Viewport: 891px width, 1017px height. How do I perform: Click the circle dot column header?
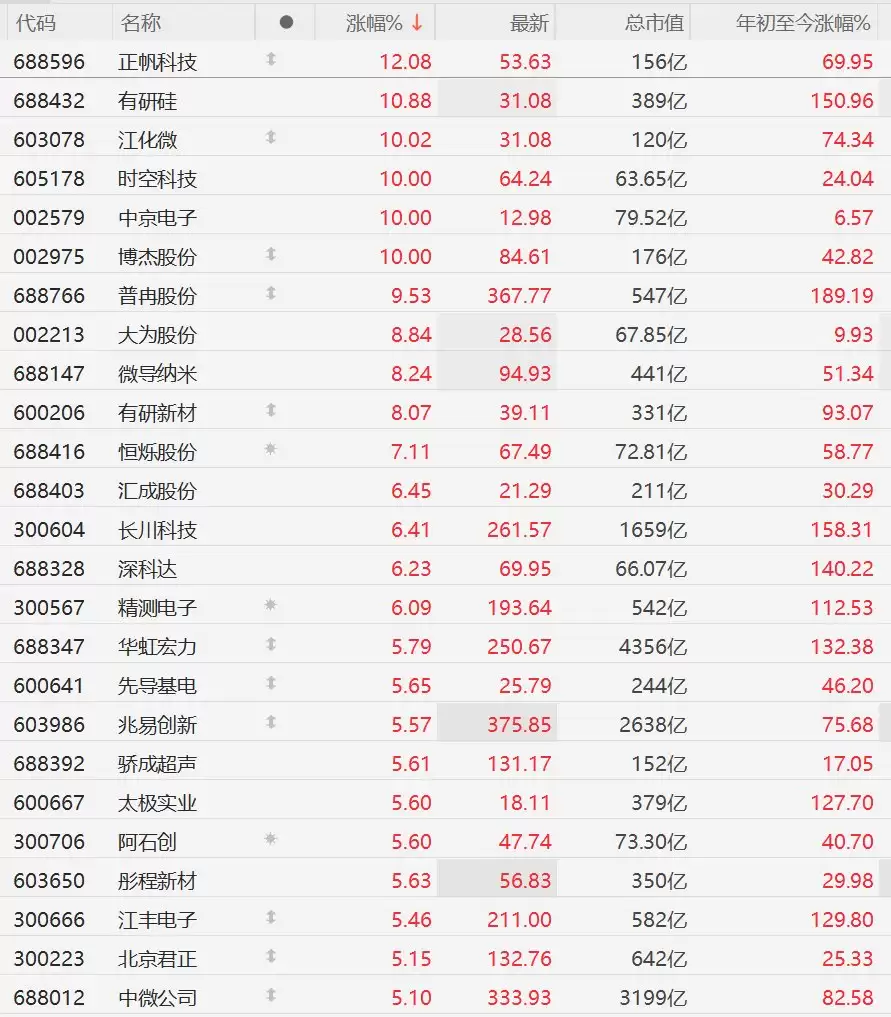click(286, 23)
